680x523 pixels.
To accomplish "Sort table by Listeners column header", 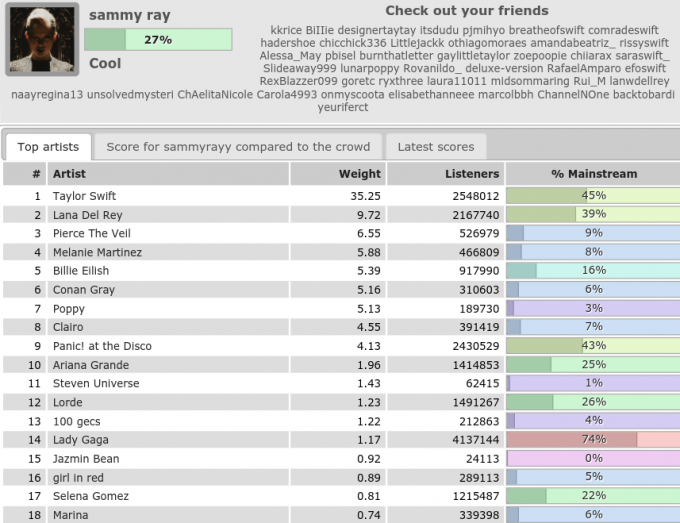I will 445,174.
